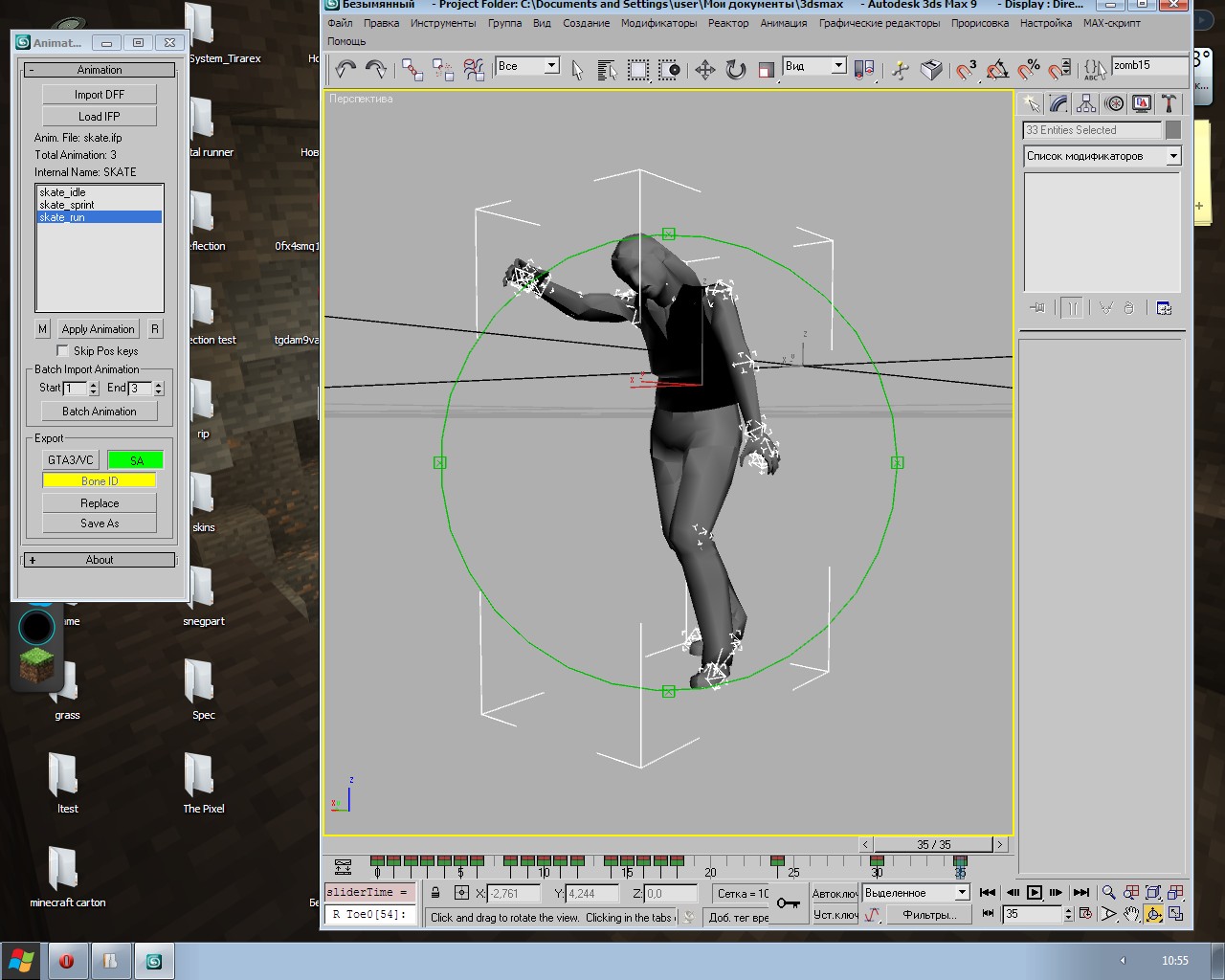Open the Motion command panel tab
1225x980 pixels.
1114,103
